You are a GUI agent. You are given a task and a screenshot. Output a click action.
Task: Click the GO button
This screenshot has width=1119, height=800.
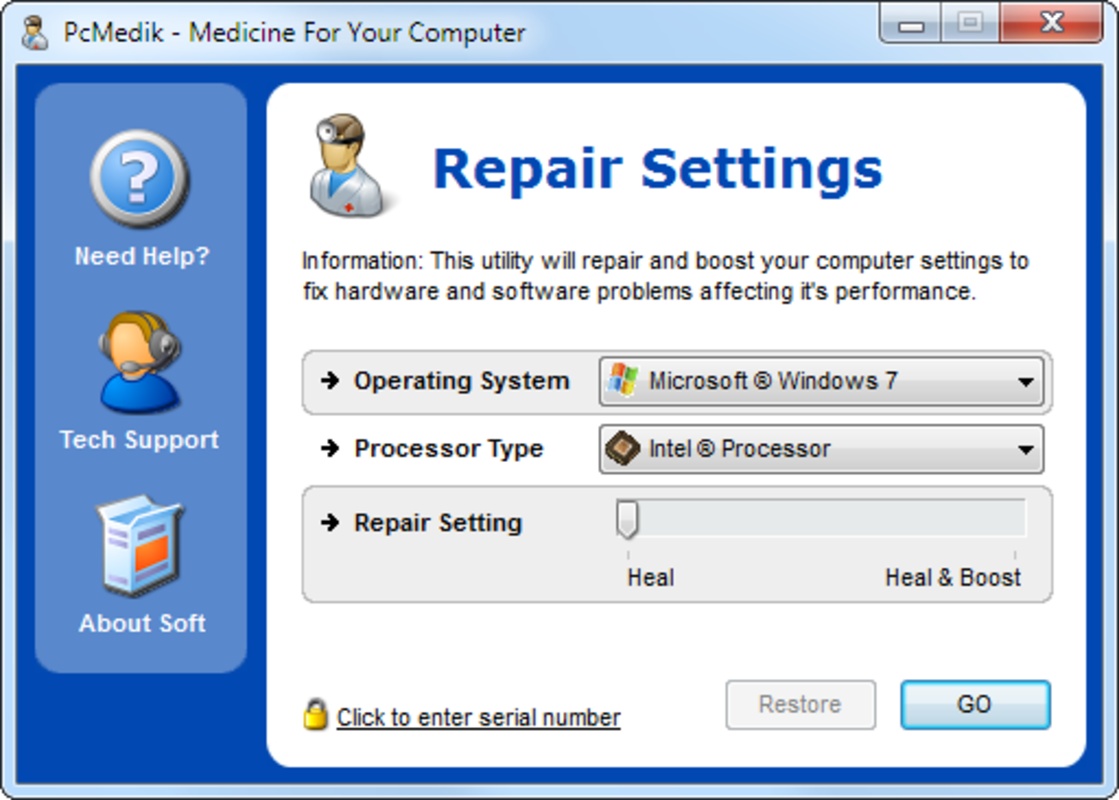click(x=975, y=704)
